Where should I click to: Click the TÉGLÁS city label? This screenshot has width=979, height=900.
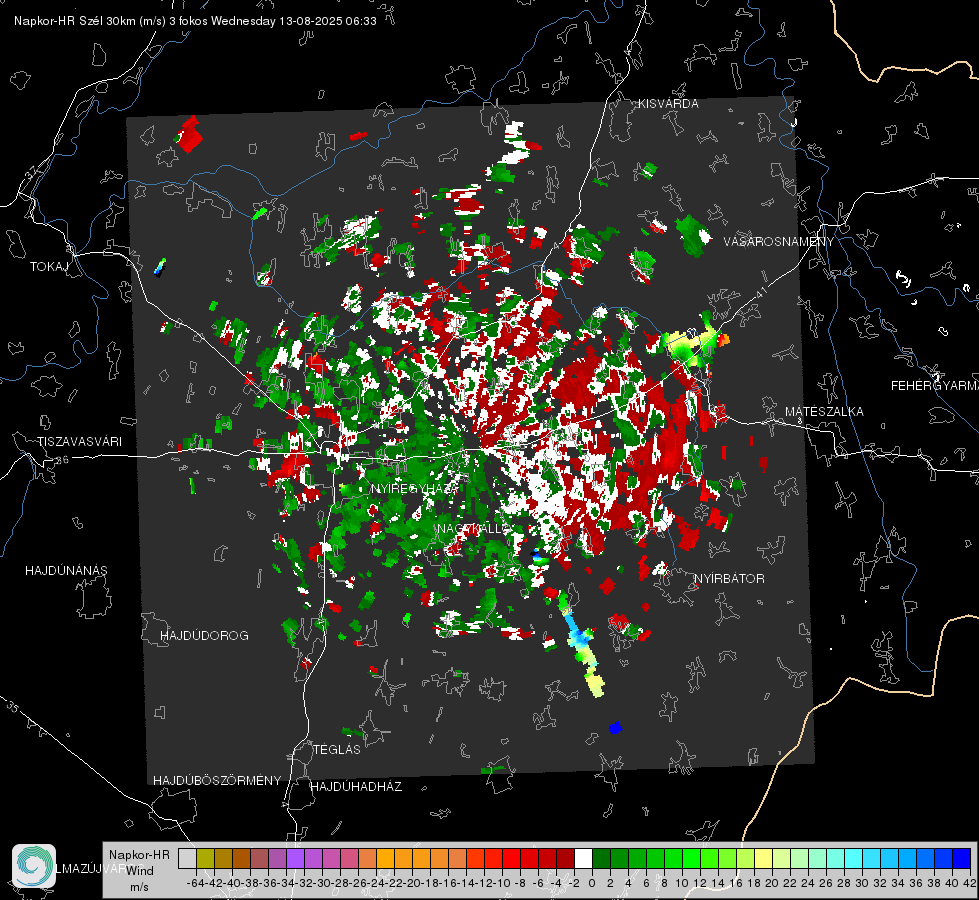click(x=337, y=750)
